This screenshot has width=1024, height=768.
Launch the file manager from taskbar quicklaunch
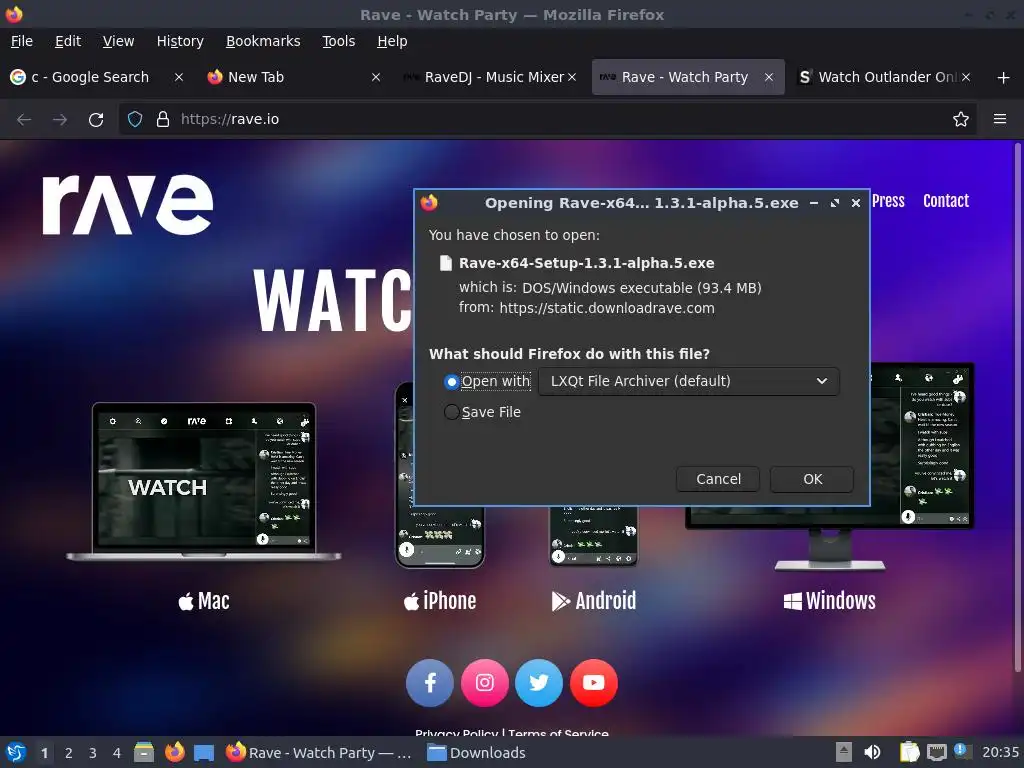point(144,752)
